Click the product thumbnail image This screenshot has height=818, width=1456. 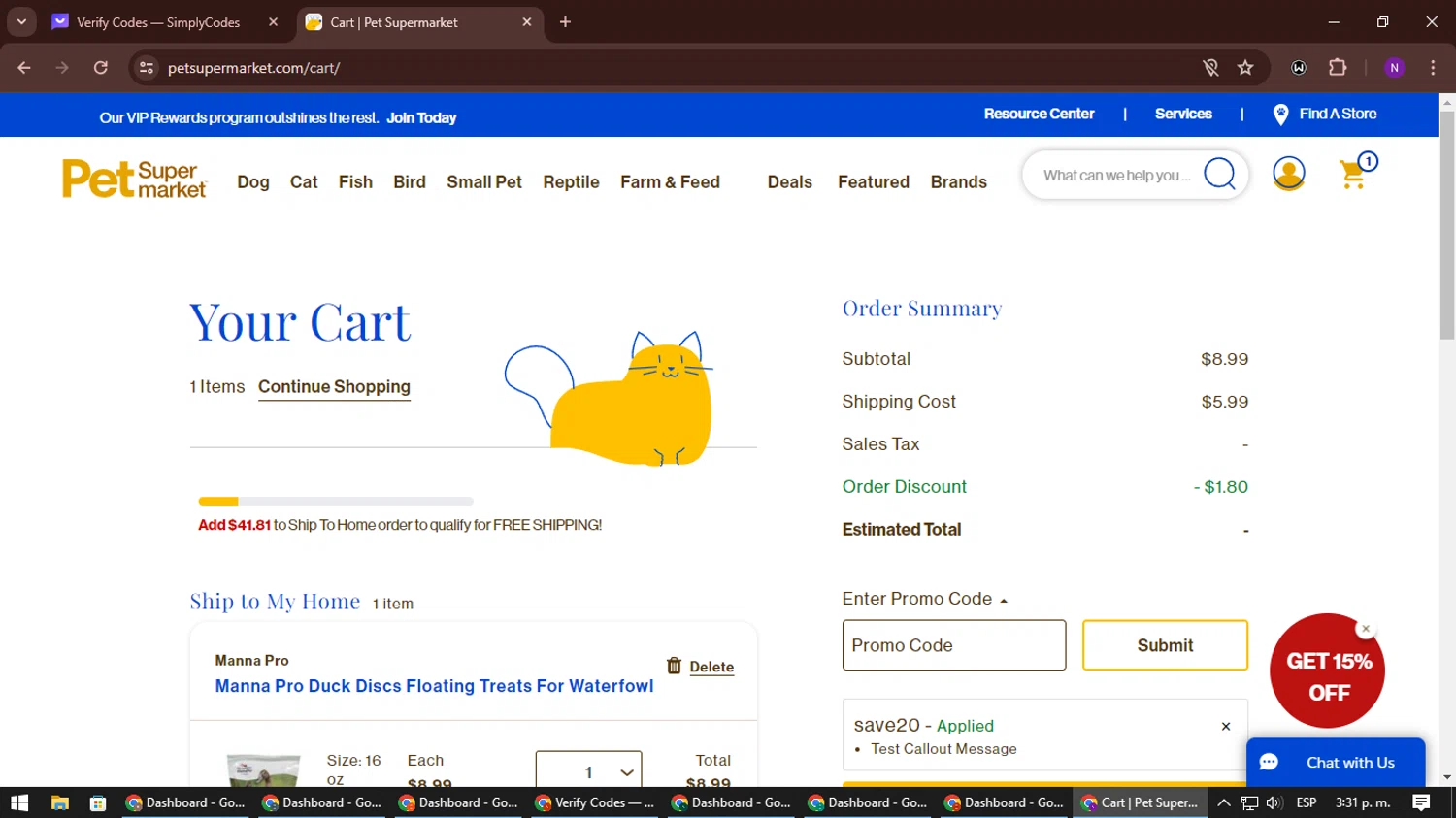pos(263,769)
